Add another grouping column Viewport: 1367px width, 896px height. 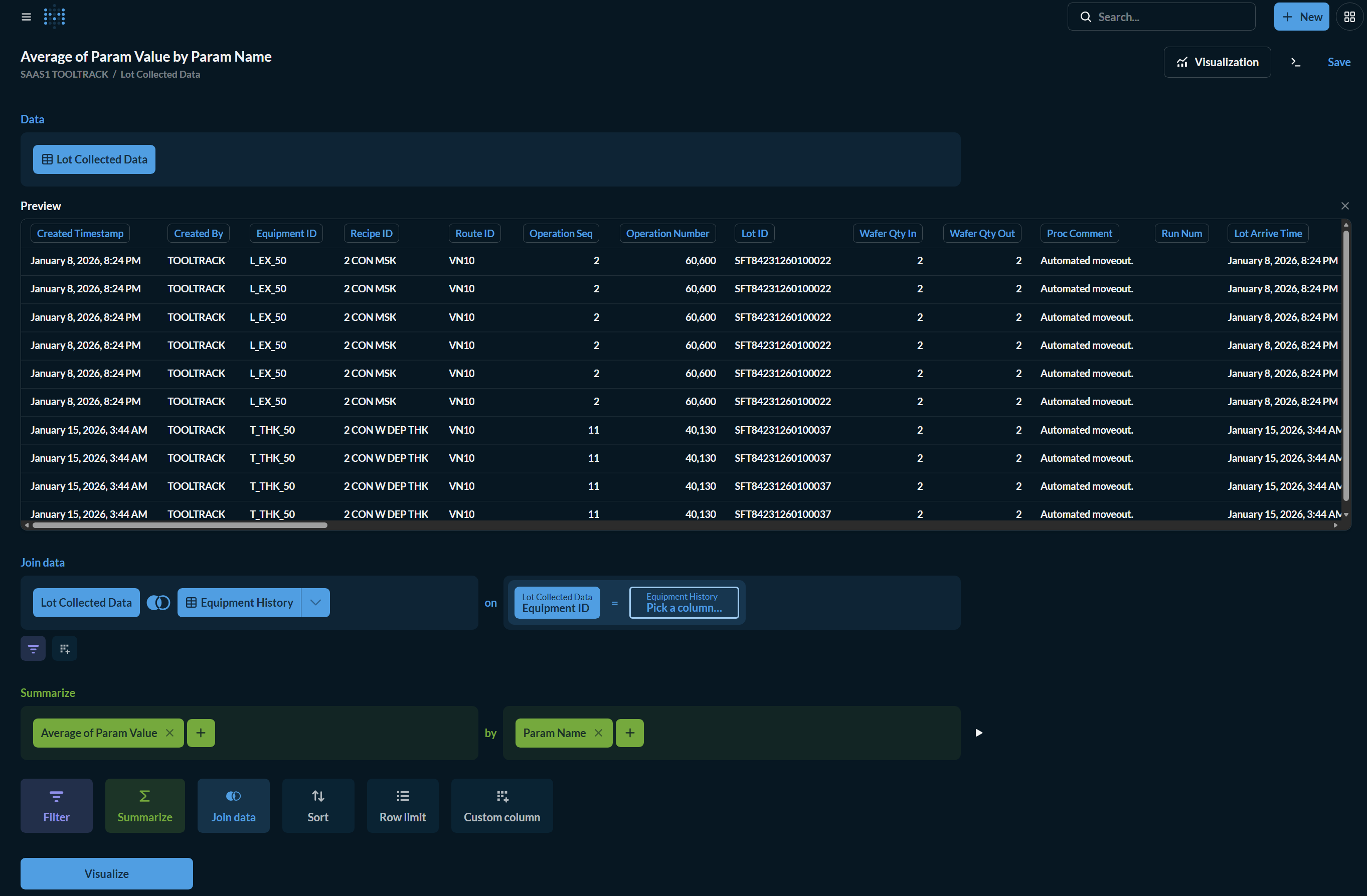click(629, 733)
